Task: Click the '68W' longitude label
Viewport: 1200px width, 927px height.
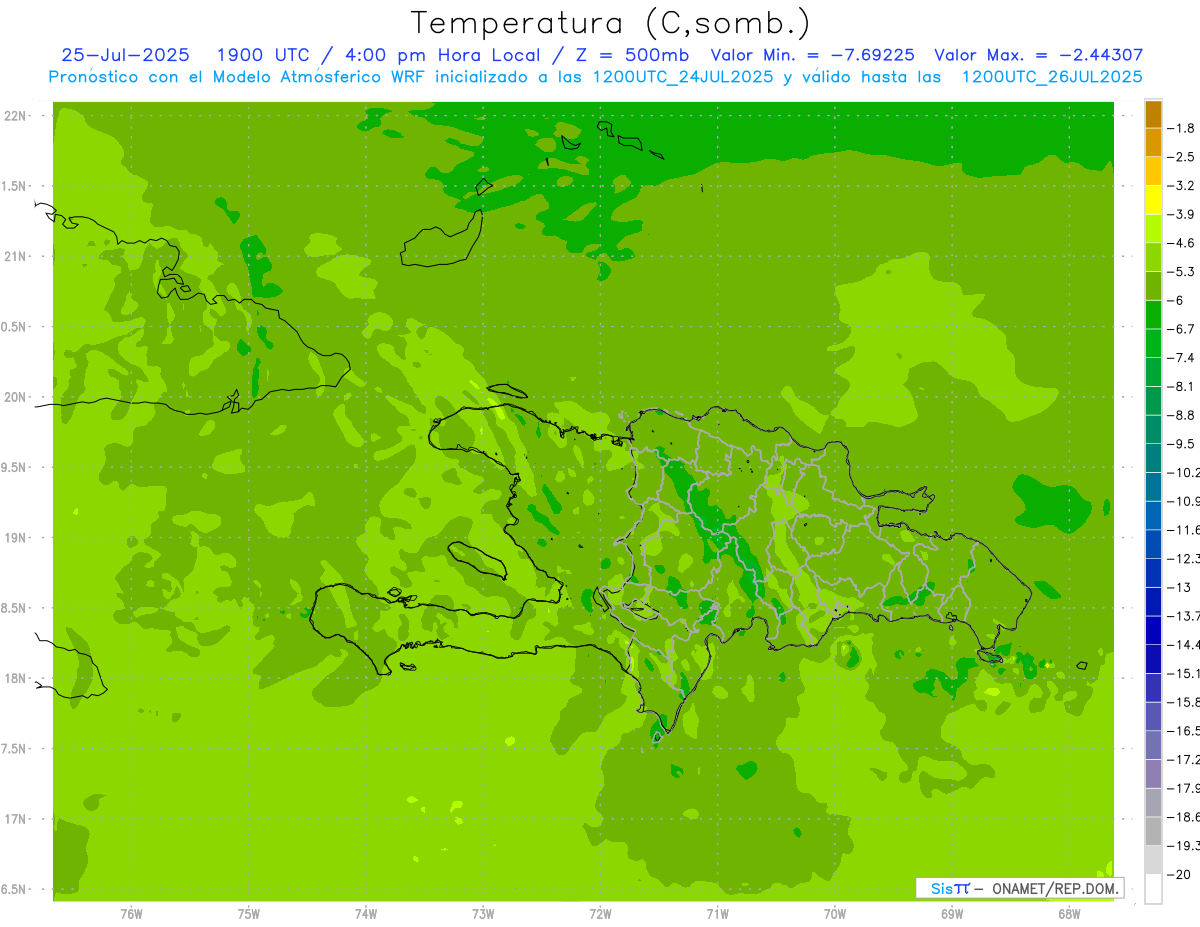Action: (1069, 914)
